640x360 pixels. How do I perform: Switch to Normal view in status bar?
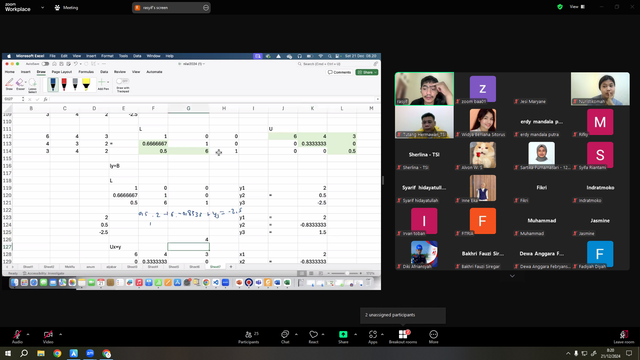(301, 273)
